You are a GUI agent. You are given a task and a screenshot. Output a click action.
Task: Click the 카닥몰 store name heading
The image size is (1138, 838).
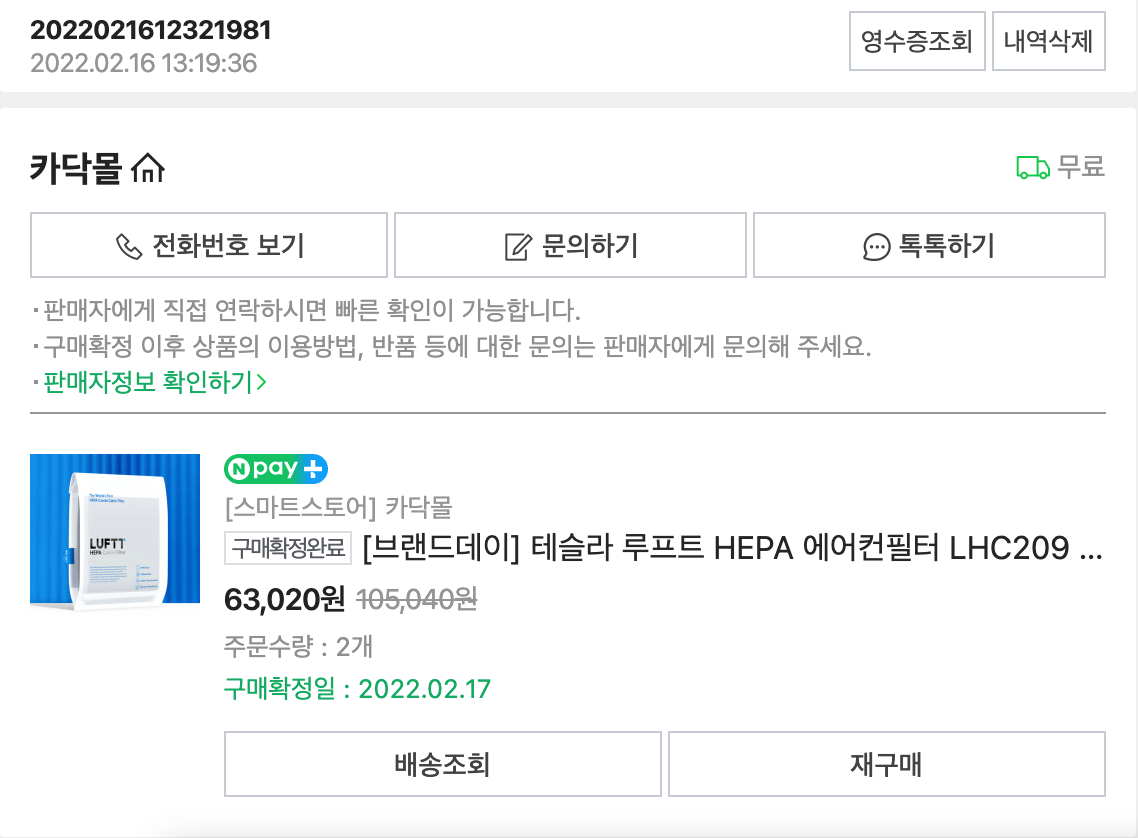tap(76, 168)
